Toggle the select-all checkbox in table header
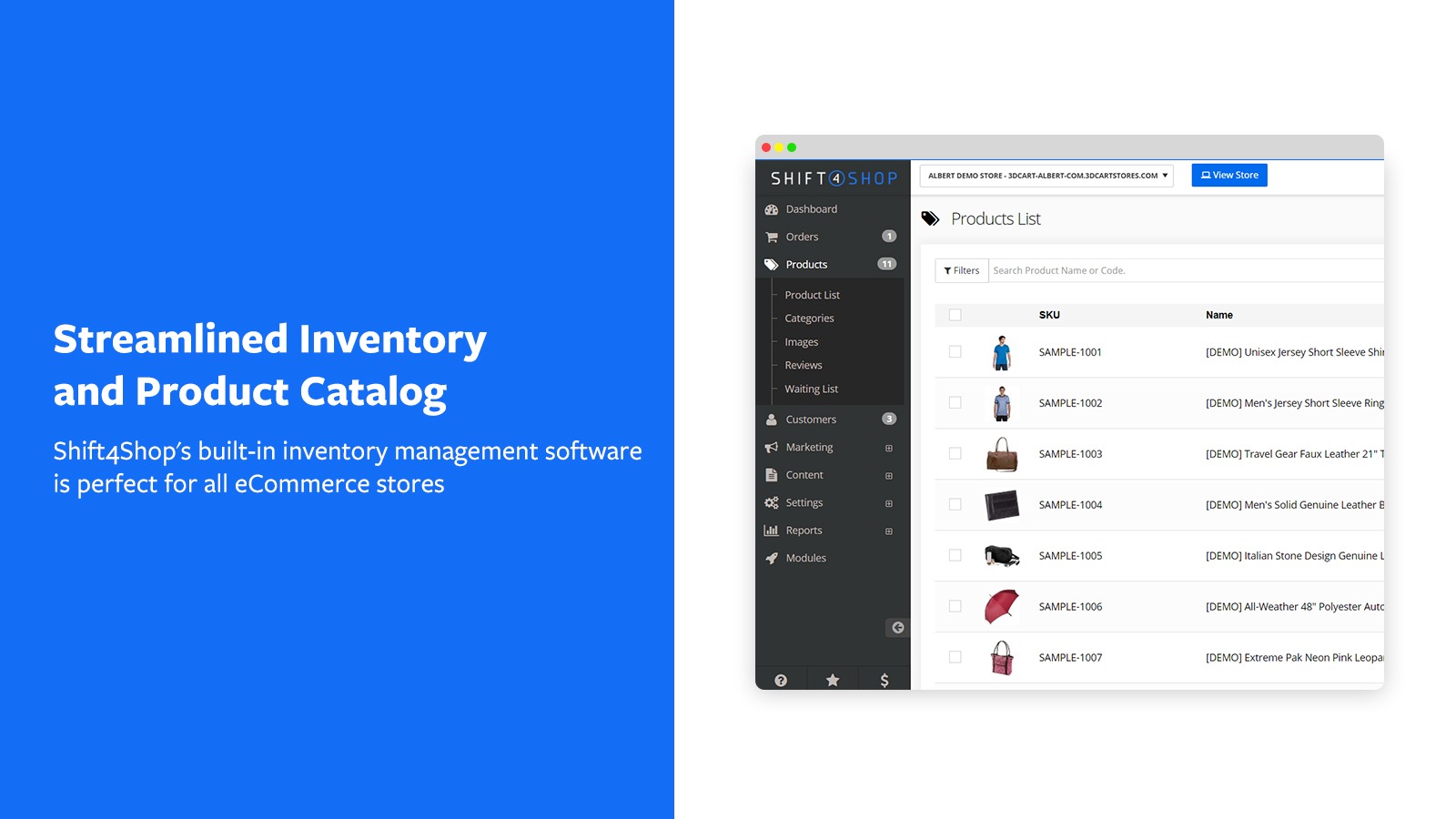The width and height of the screenshot is (1456, 819). point(955,315)
